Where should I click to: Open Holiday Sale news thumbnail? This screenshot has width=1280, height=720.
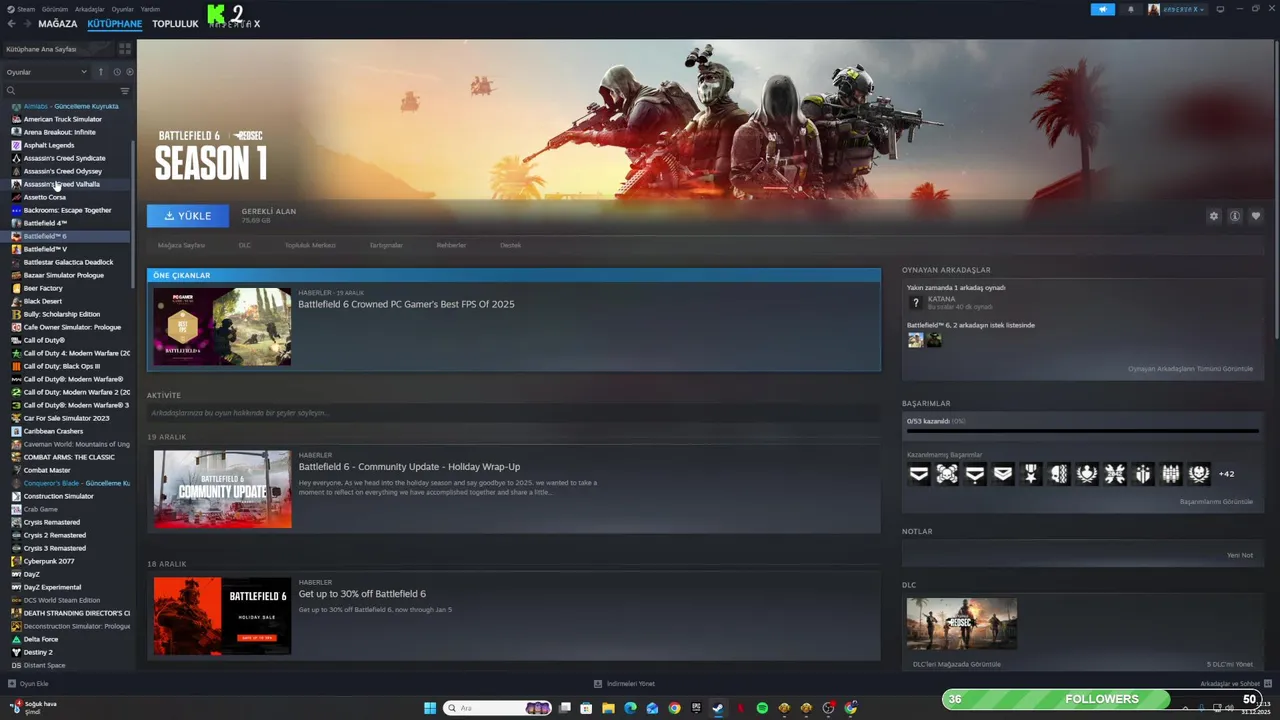pos(222,616)
